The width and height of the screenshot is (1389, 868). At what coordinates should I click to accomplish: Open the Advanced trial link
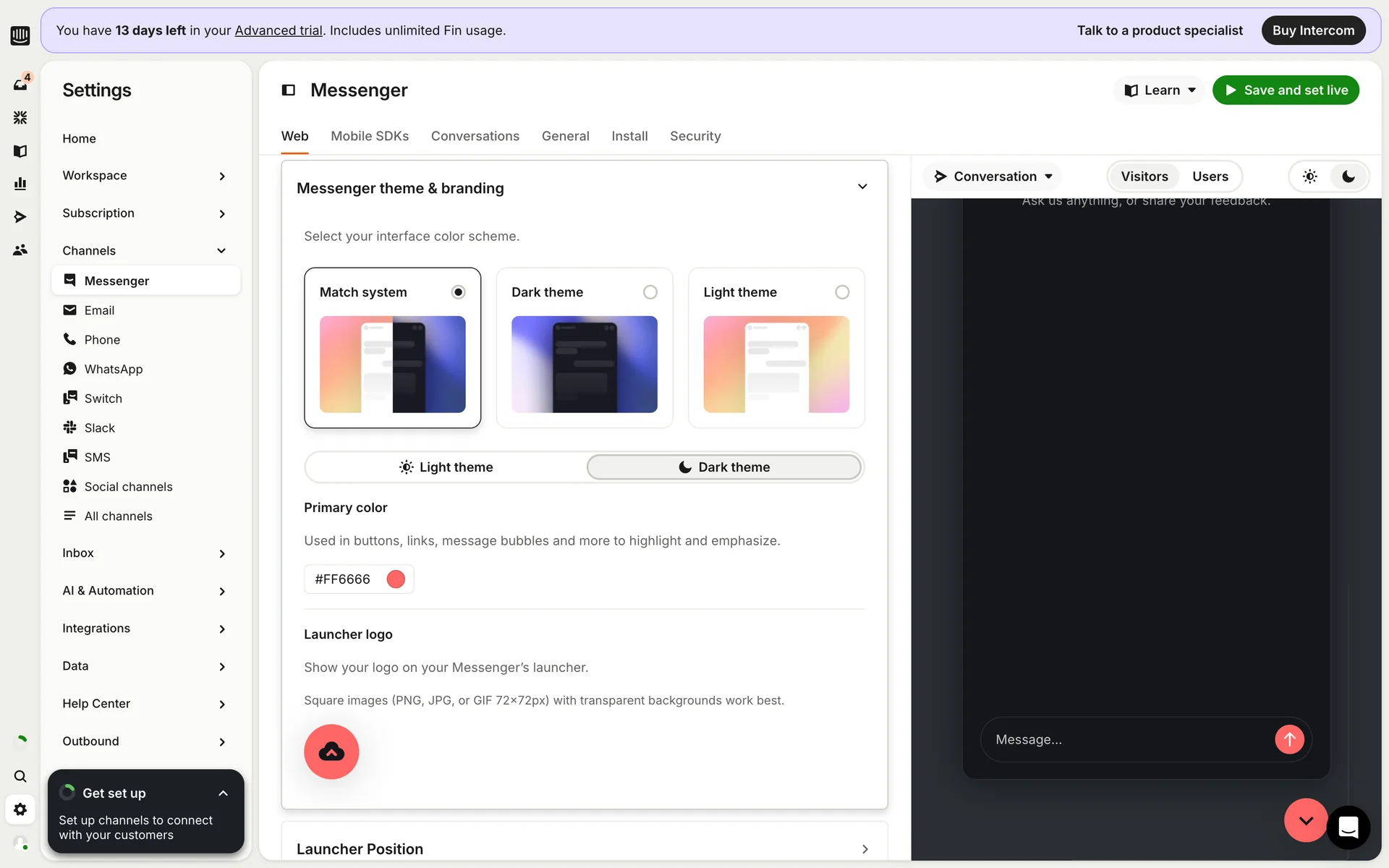279,30
